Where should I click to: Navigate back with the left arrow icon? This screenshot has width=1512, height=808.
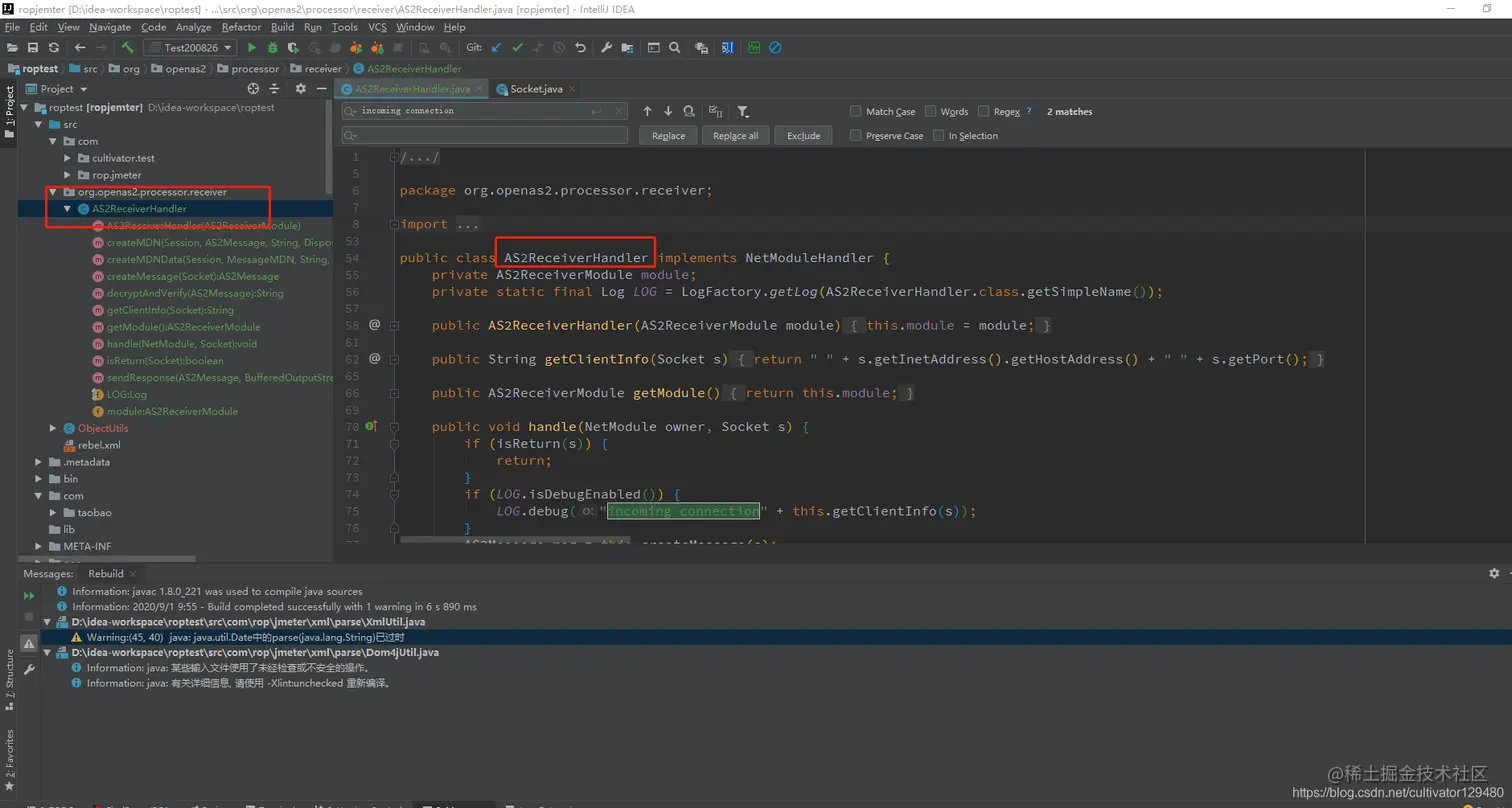point(80,47)
